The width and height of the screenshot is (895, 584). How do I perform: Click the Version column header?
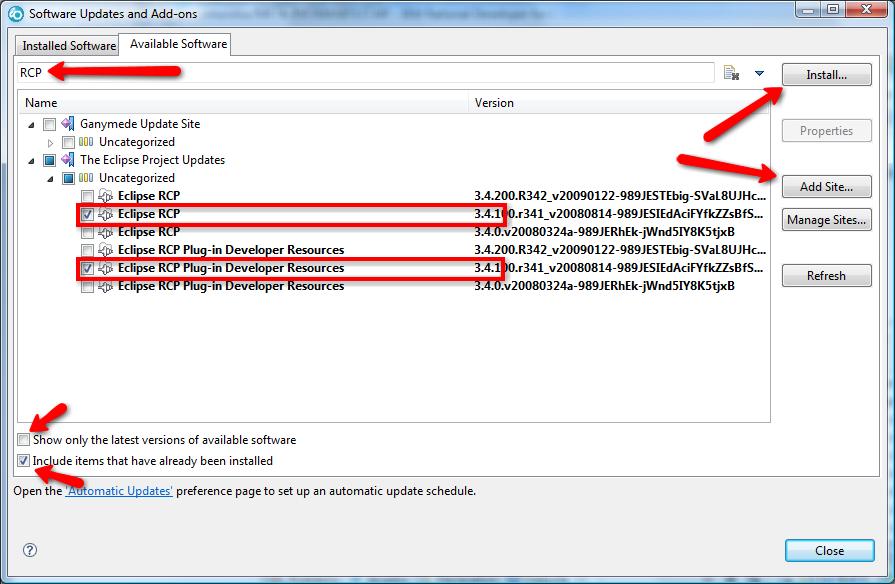pos(619,103)
